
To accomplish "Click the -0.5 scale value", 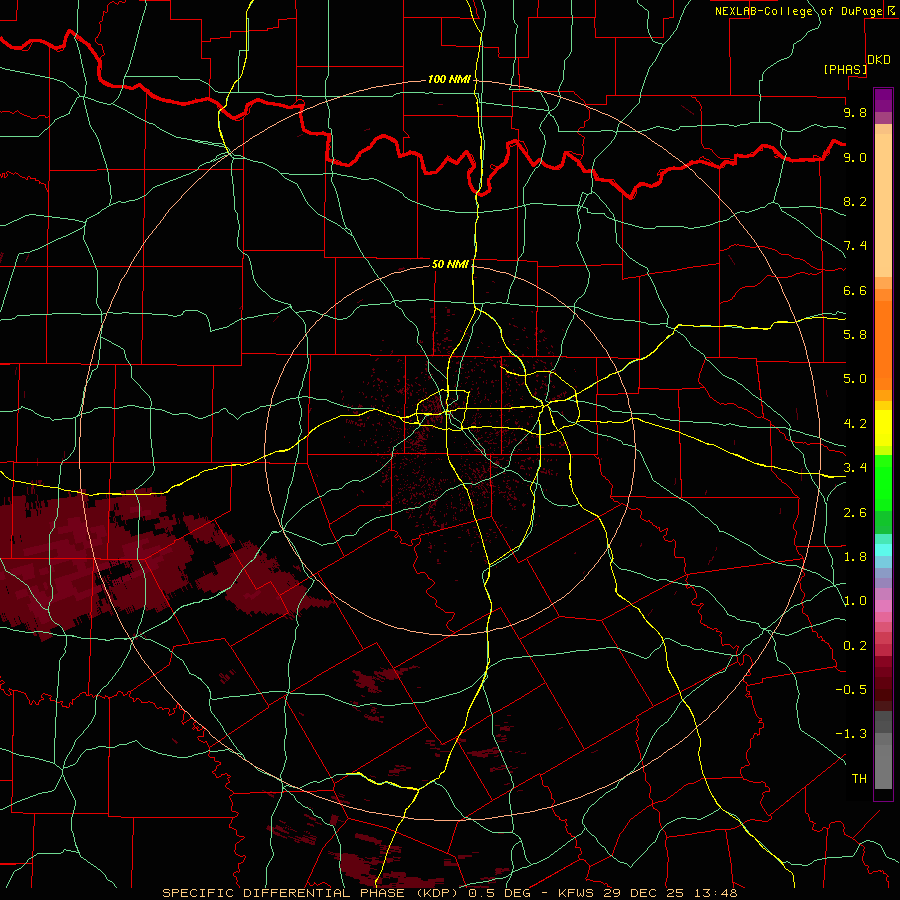I will pyautogui.click(x=851, y=690).
